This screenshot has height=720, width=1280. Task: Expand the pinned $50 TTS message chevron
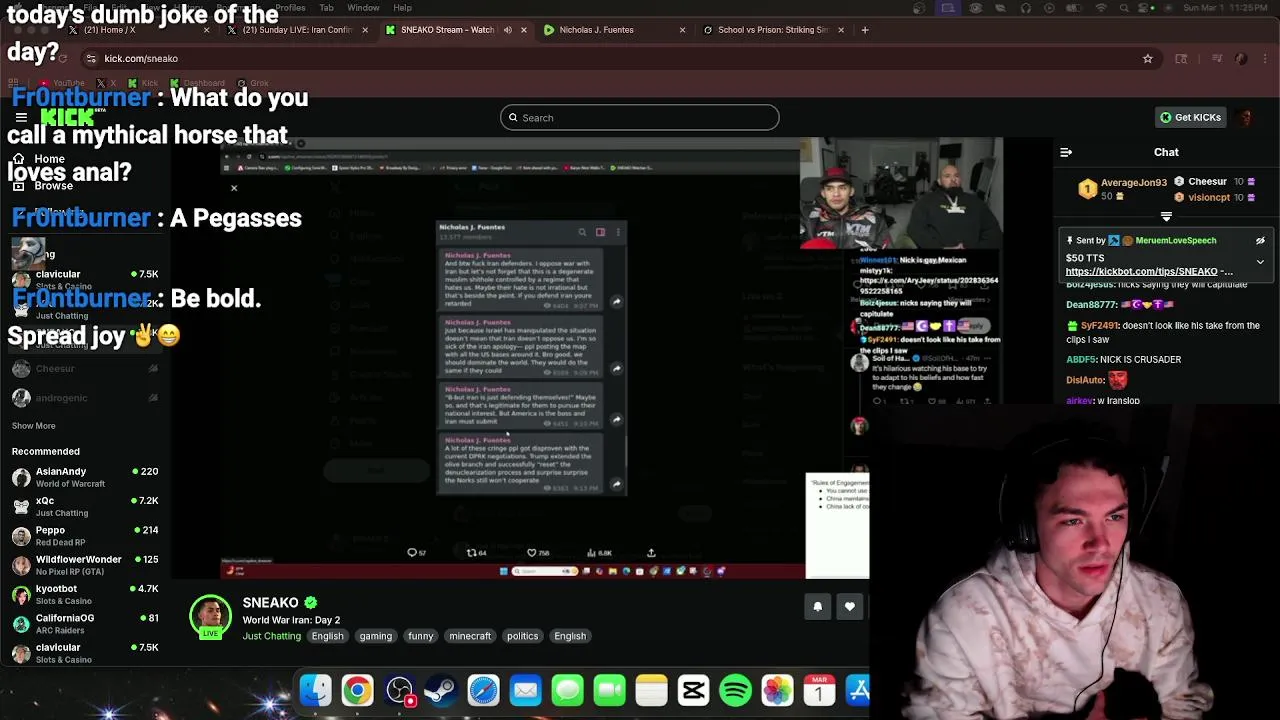1260,262
